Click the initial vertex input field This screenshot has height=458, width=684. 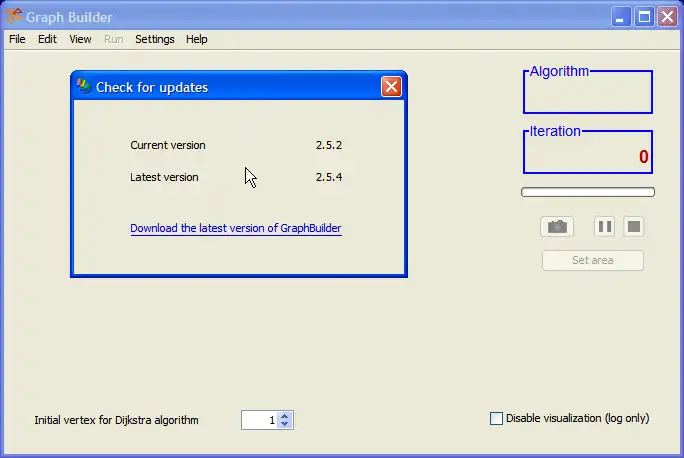260,420
